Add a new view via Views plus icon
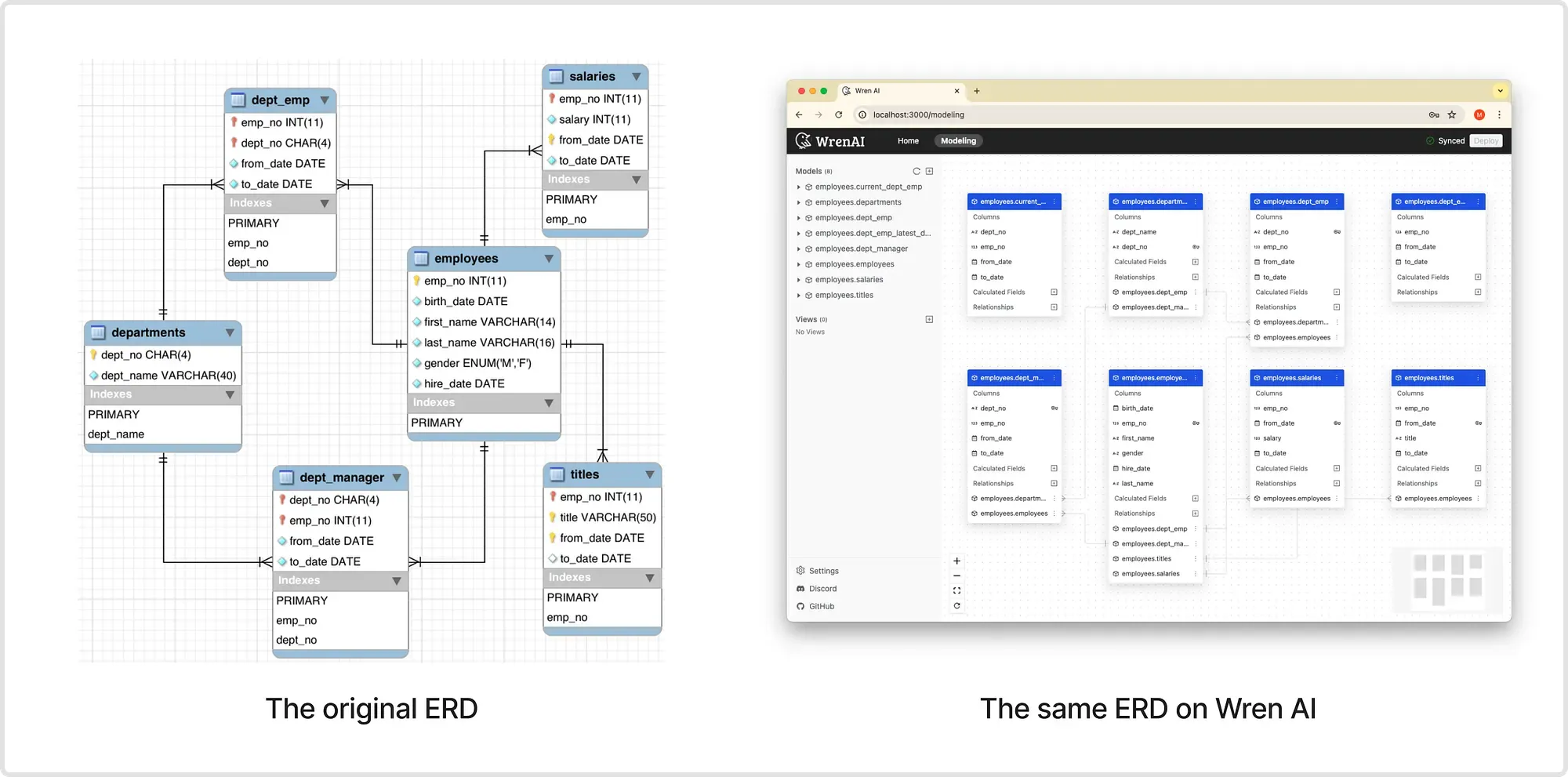Viewport: 1568px width, 777px height. pyautogui.click(x=929, y=319)
